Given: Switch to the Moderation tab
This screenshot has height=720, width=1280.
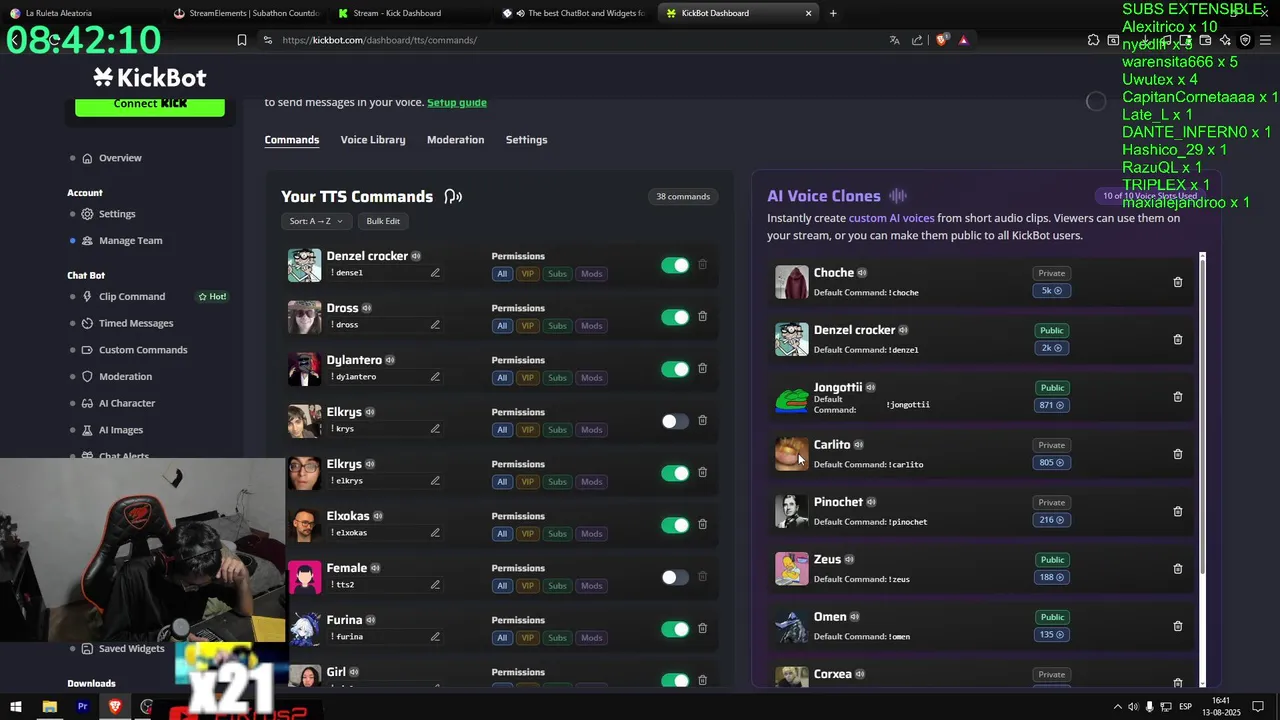Looking at the screenshot, I should 455,140.
